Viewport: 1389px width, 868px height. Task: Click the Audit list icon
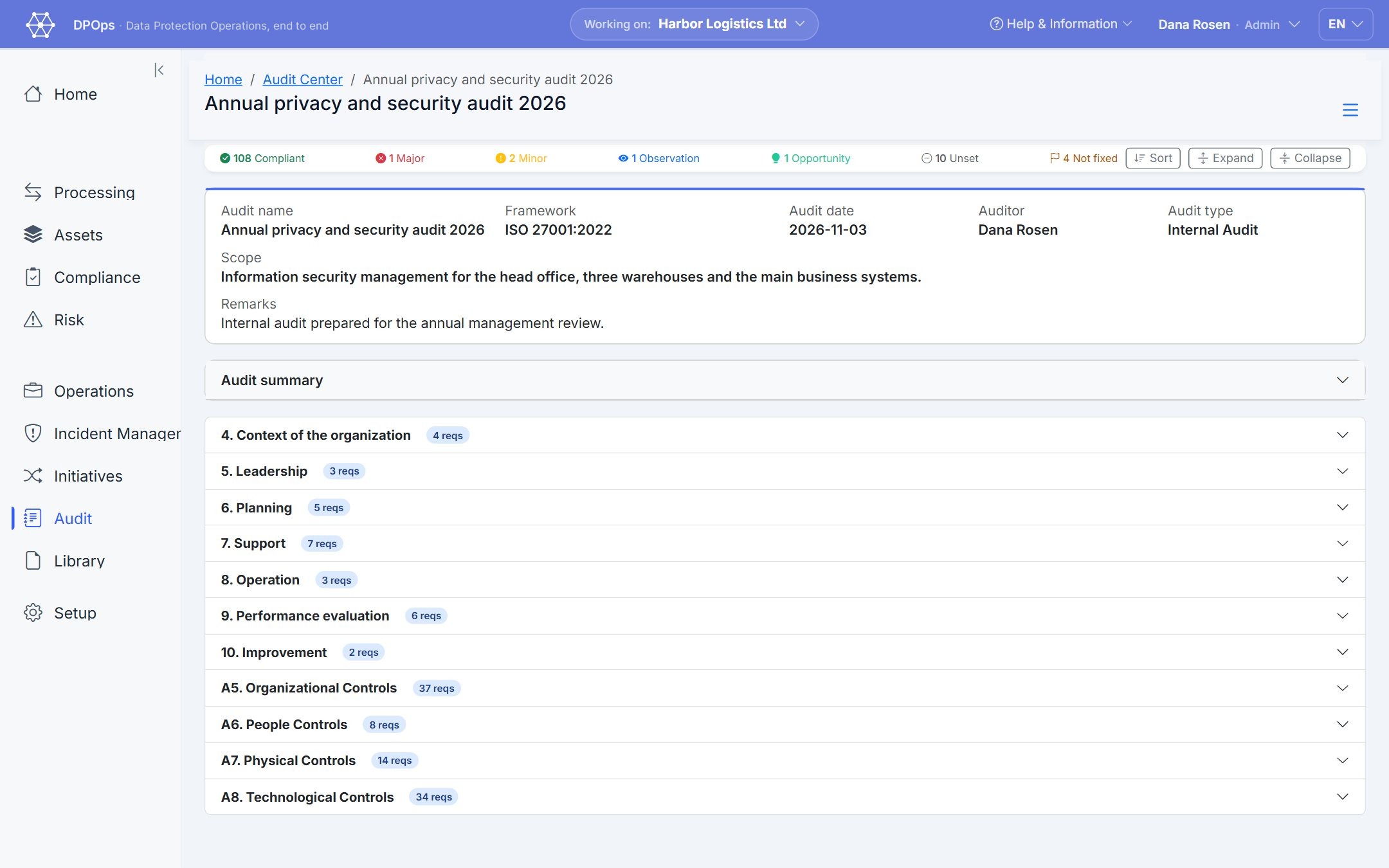tap(33, 518)
